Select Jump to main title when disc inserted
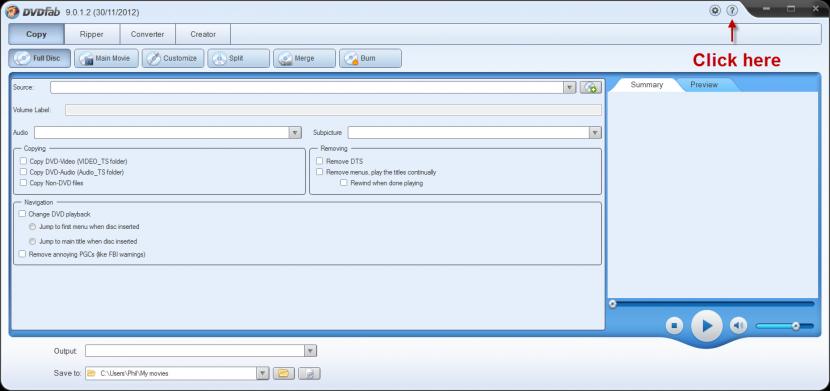 coord(33,241)
